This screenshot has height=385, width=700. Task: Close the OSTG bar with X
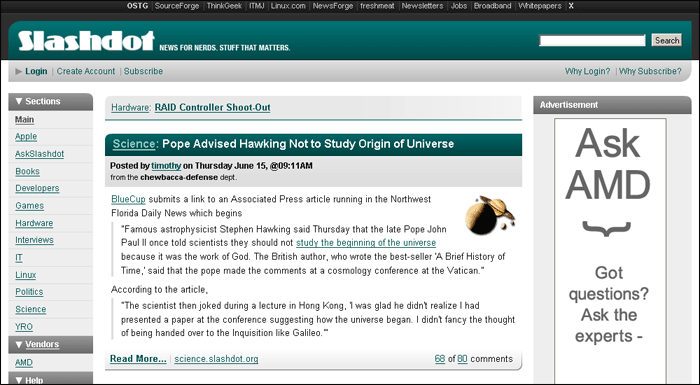(571, 6)
